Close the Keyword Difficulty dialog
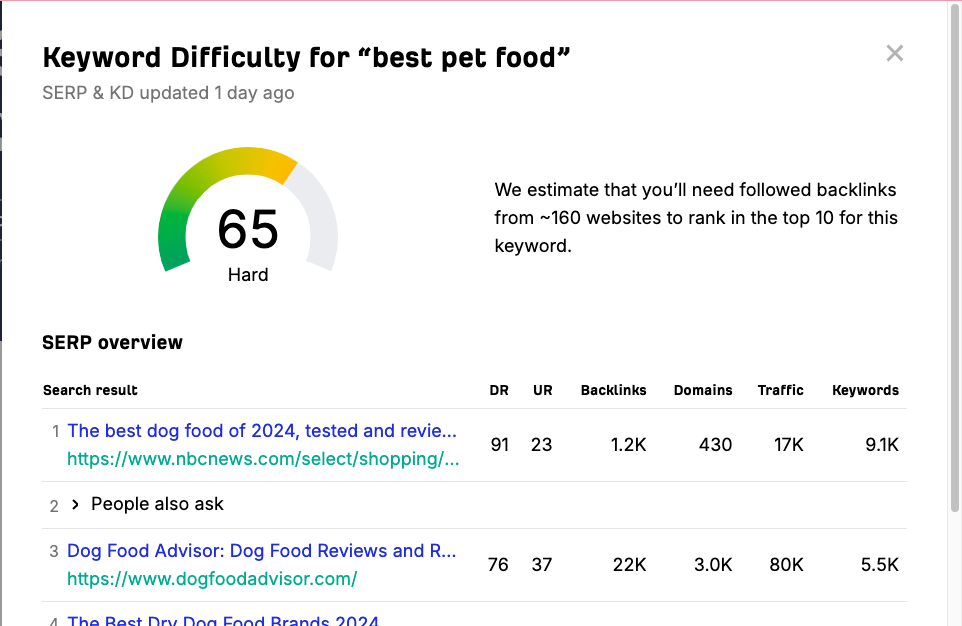Image resolution: width=962 pixels, height=626 pixels. tap(894, 54)
